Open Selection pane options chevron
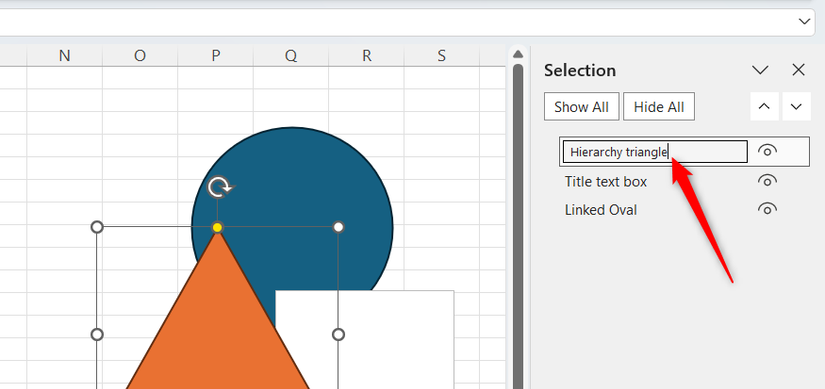 tap(760, 70)
